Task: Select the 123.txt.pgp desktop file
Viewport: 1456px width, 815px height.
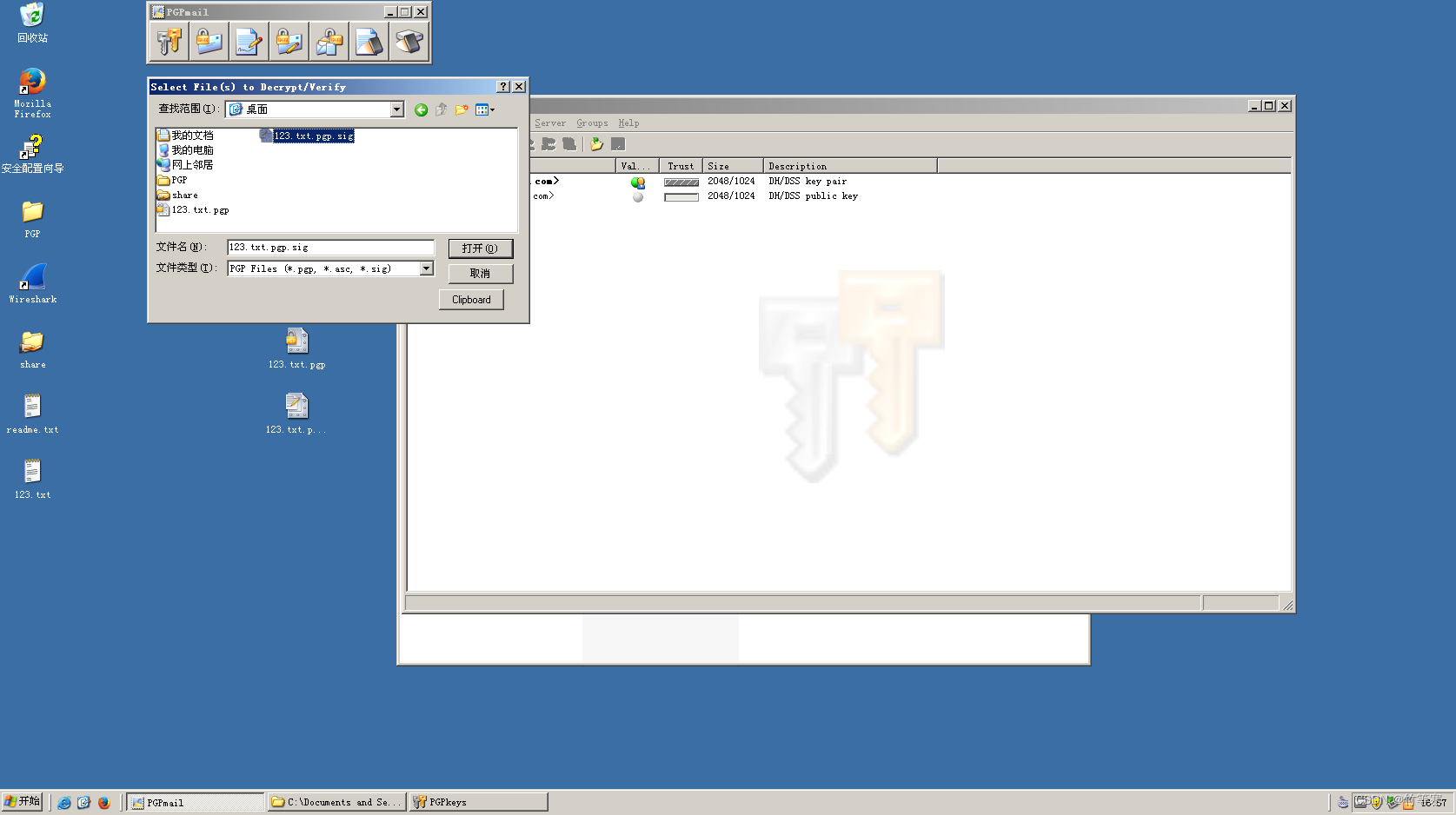Action: (296, 349)
